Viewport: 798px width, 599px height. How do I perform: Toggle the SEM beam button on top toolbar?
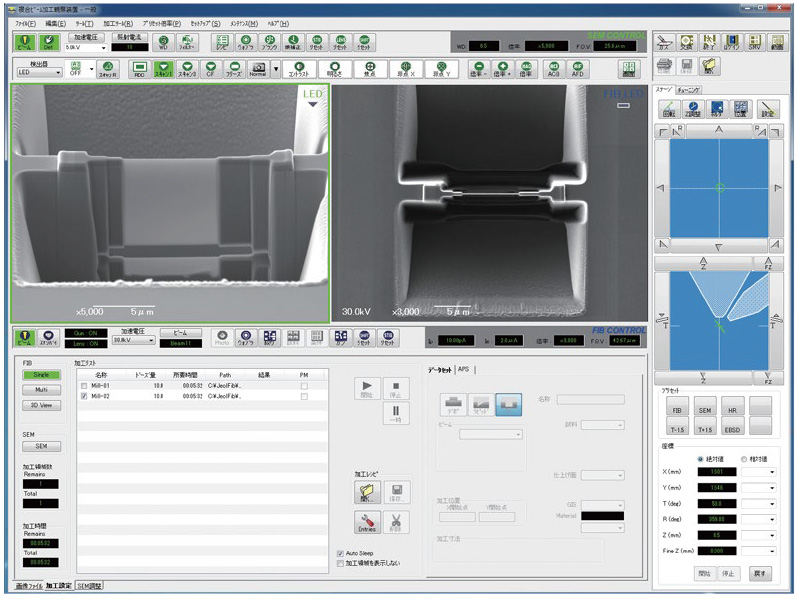(24, 42)
